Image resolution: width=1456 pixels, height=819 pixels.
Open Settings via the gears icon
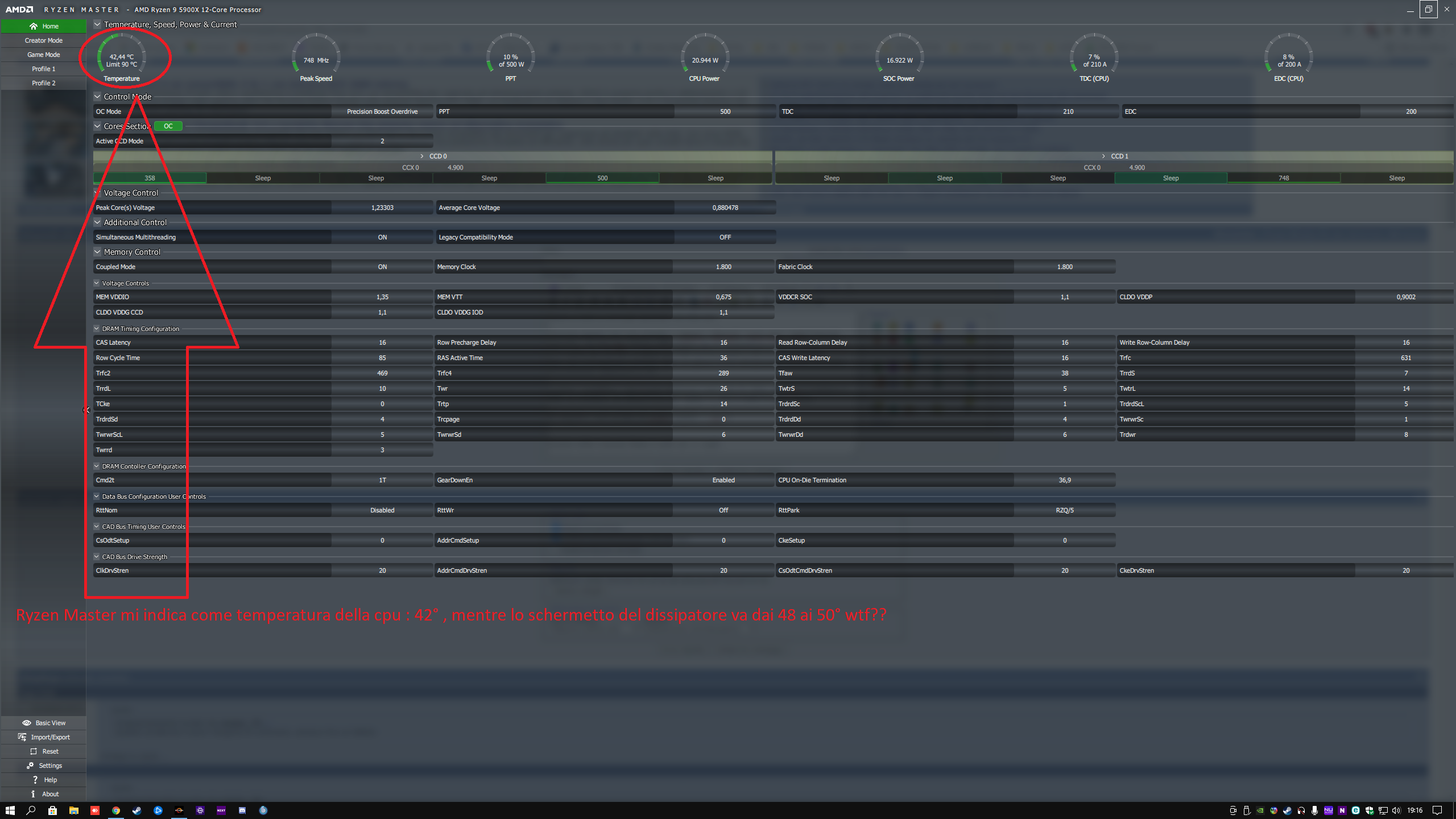point(30,766)
